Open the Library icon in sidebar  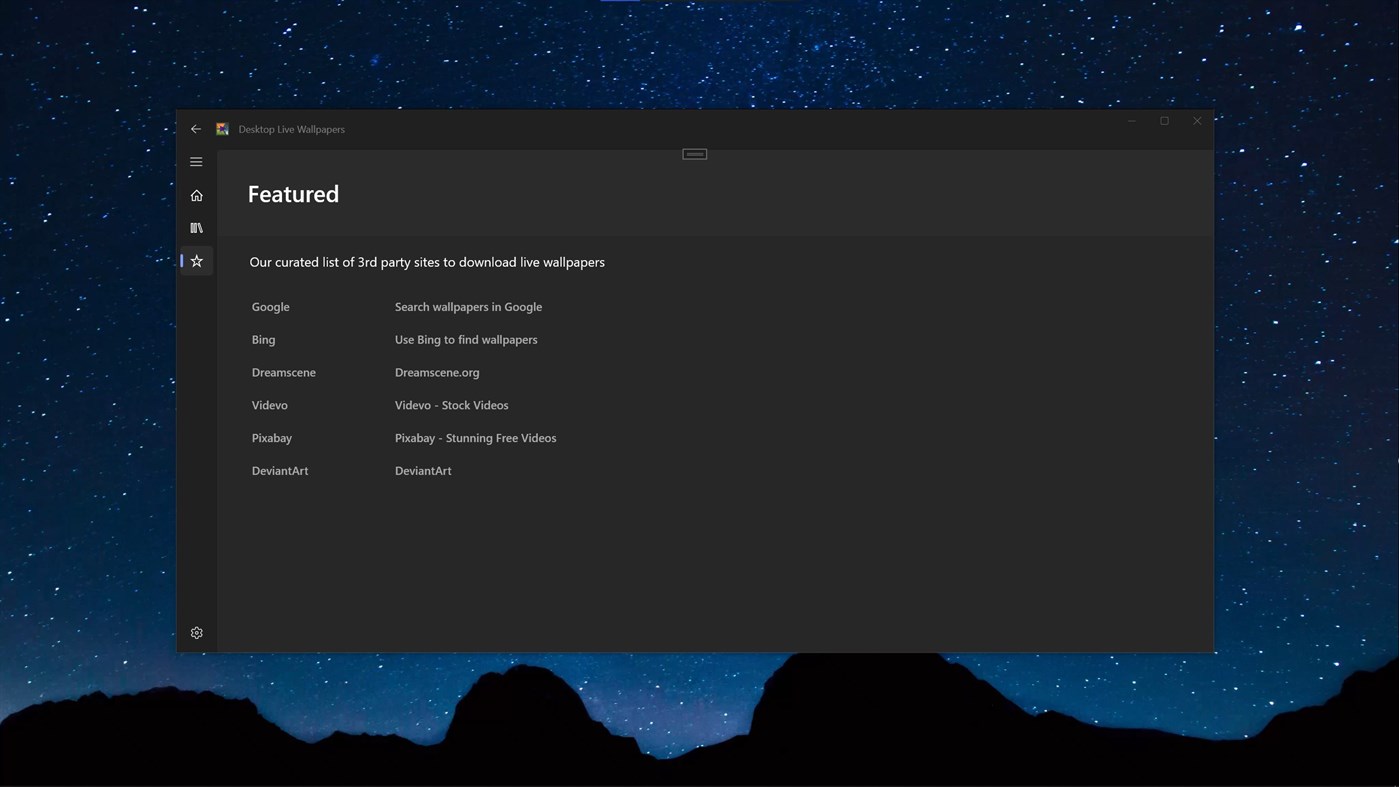(x=196, y=228)
